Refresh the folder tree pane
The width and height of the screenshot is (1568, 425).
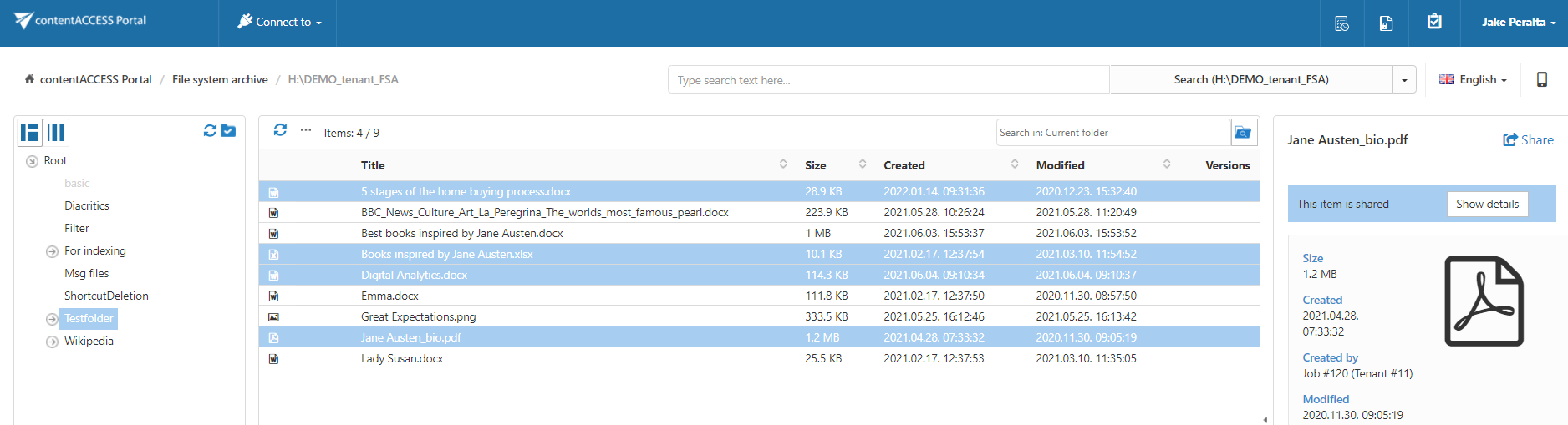point(210,131)
